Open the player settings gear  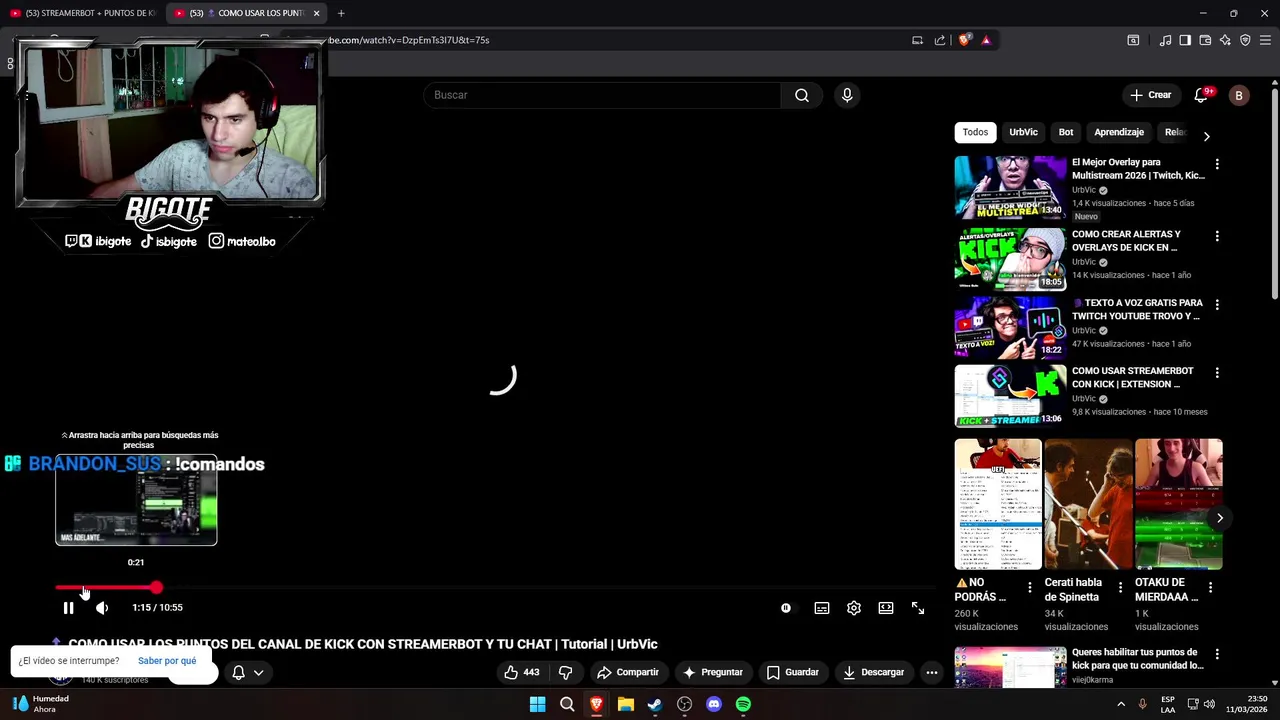[x=854, y=608]
